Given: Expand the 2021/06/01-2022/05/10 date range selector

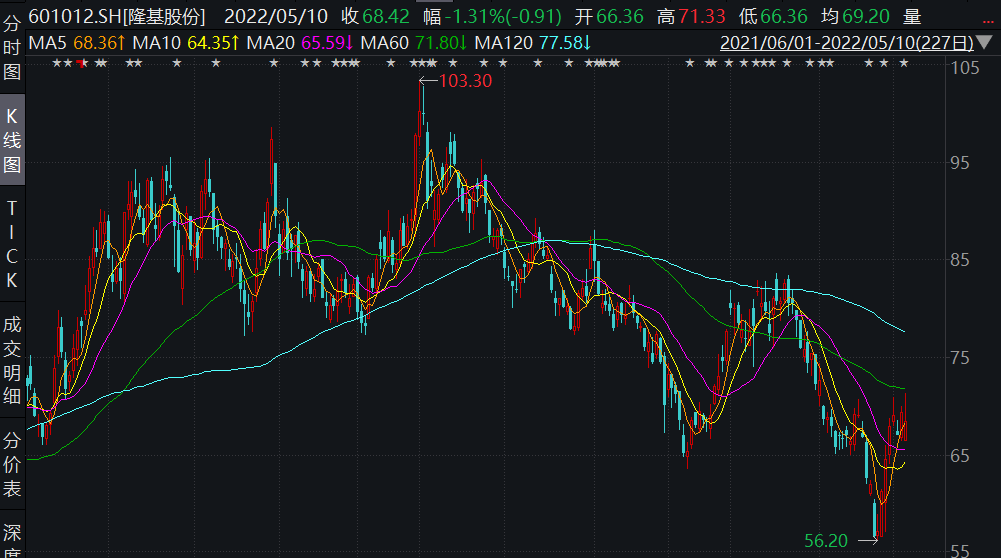Looking at the screenshot, I should click(x=846, y=44).
